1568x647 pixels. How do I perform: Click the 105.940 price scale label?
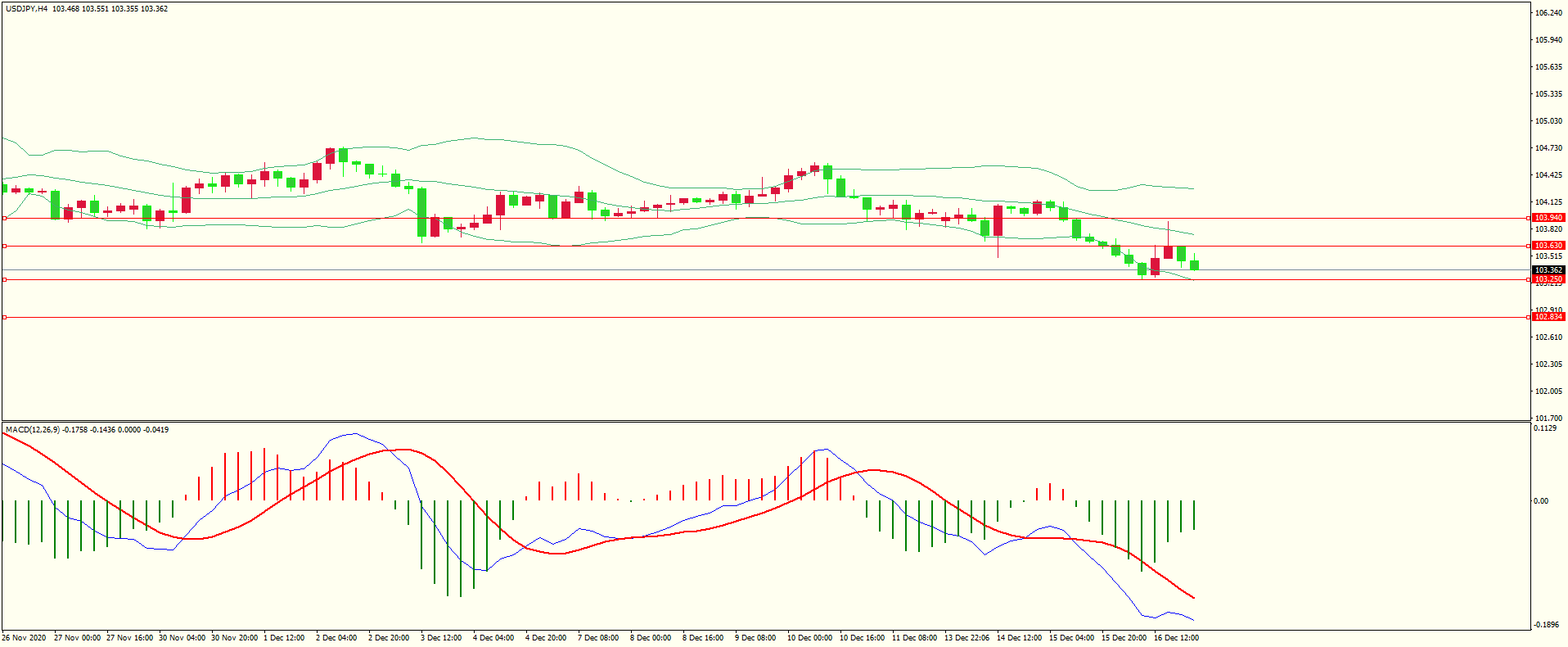(1549, 40)
